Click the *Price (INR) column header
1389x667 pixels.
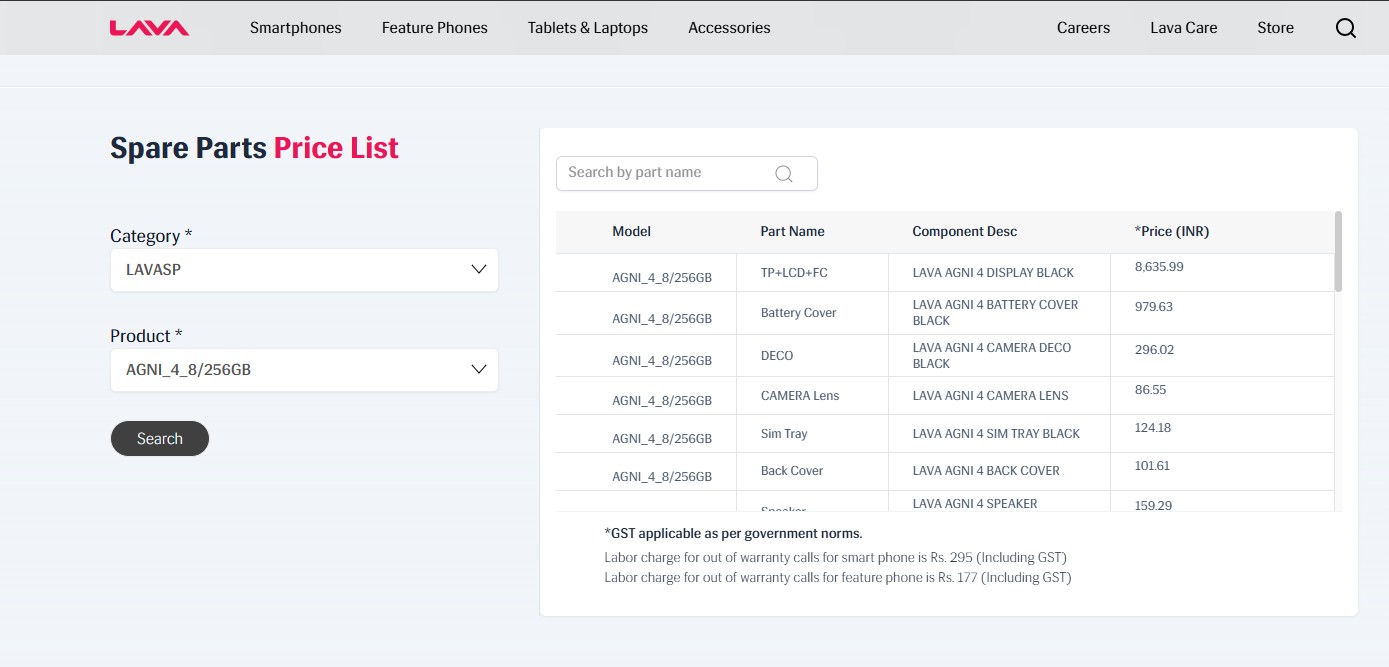point(1171,231)
